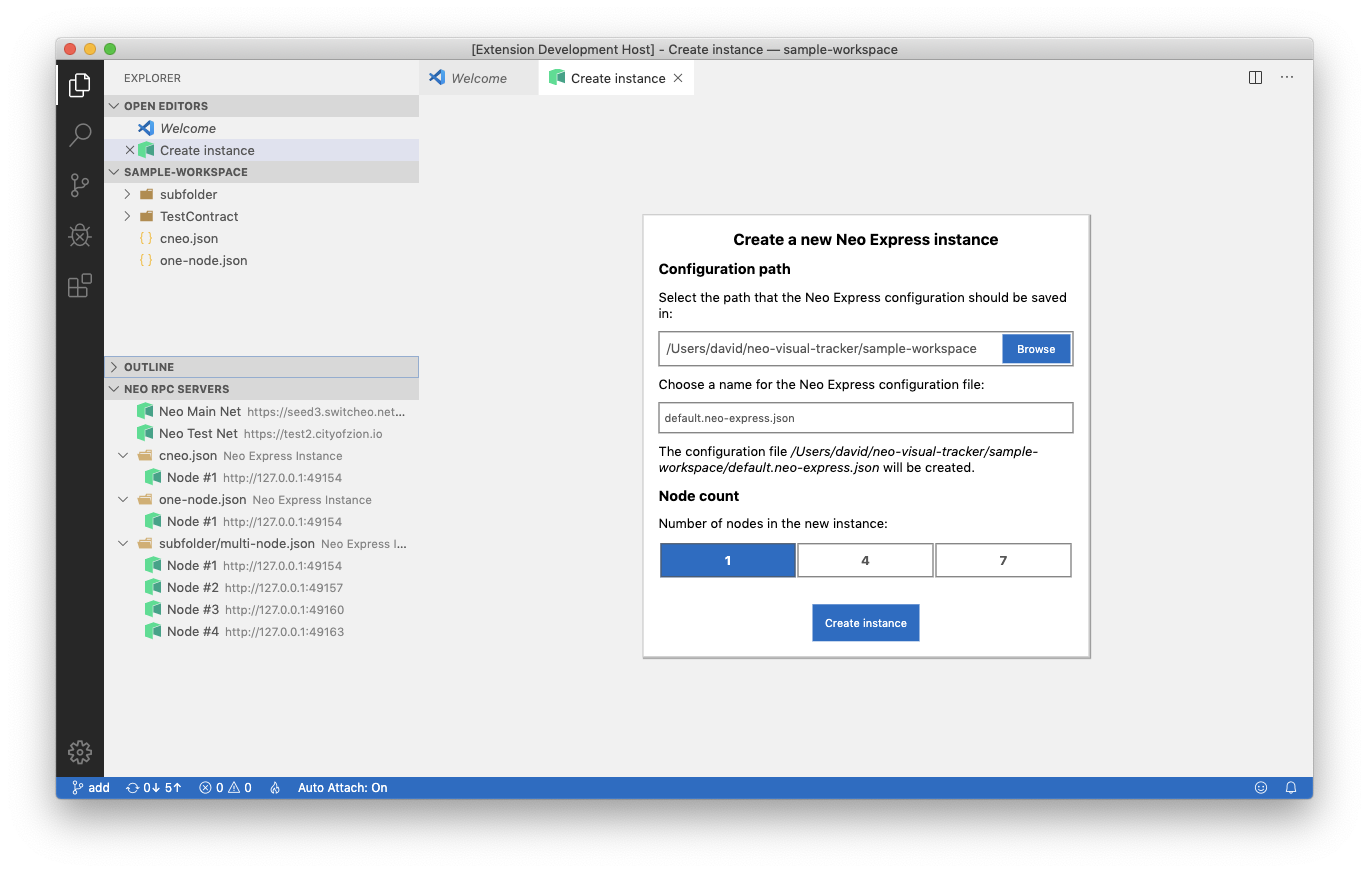
Task: Click VS Code icon beside Welcome in Open Editors
Action: [x=146, y=128]
